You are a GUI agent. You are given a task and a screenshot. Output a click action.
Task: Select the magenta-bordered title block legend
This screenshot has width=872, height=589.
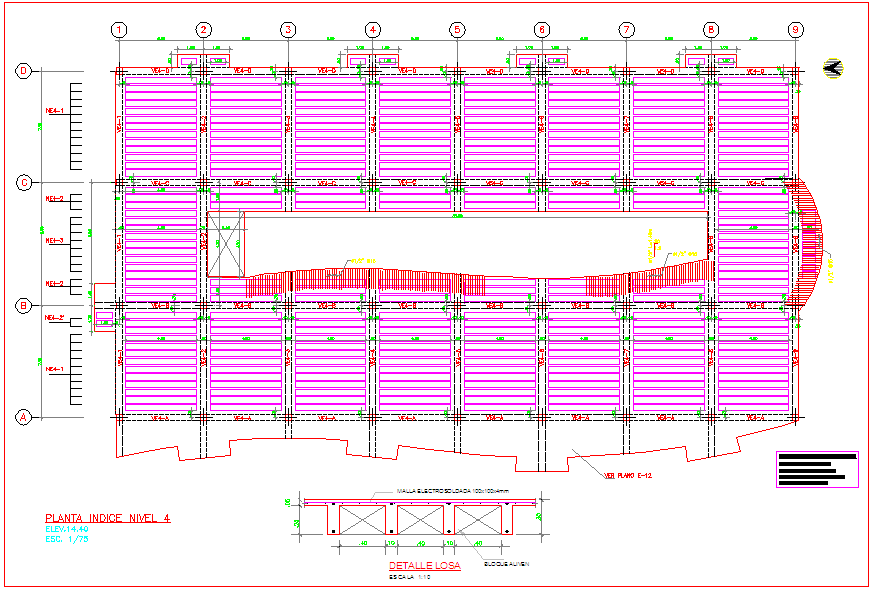pyautogui.click(x=817, y=470)
